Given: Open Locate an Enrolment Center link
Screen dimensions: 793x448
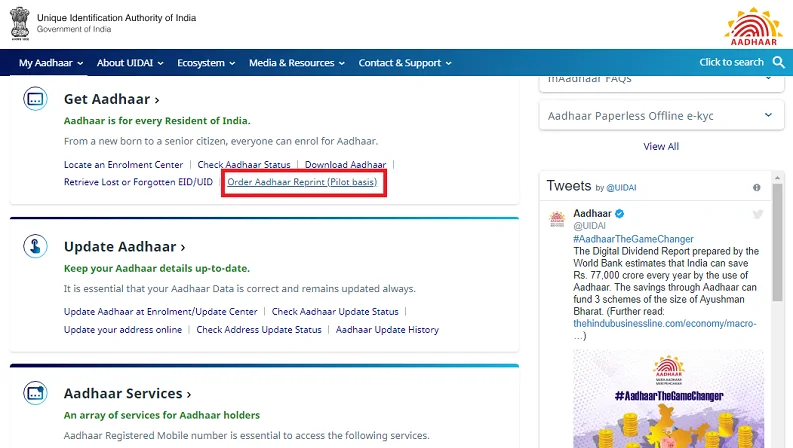Looking at the screenshot, I should [x=123, y=165].
